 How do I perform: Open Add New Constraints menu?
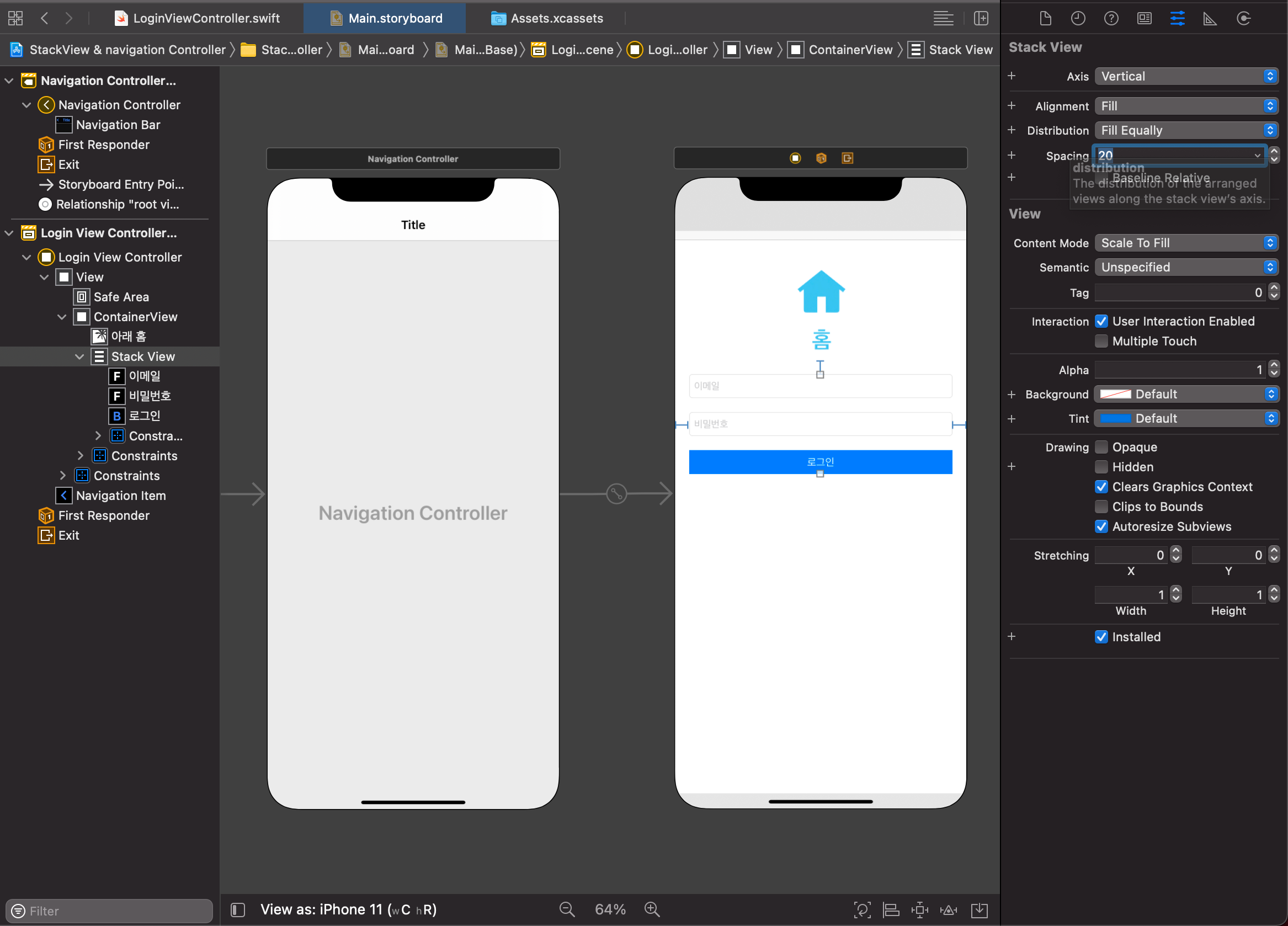tap(919, 910)
